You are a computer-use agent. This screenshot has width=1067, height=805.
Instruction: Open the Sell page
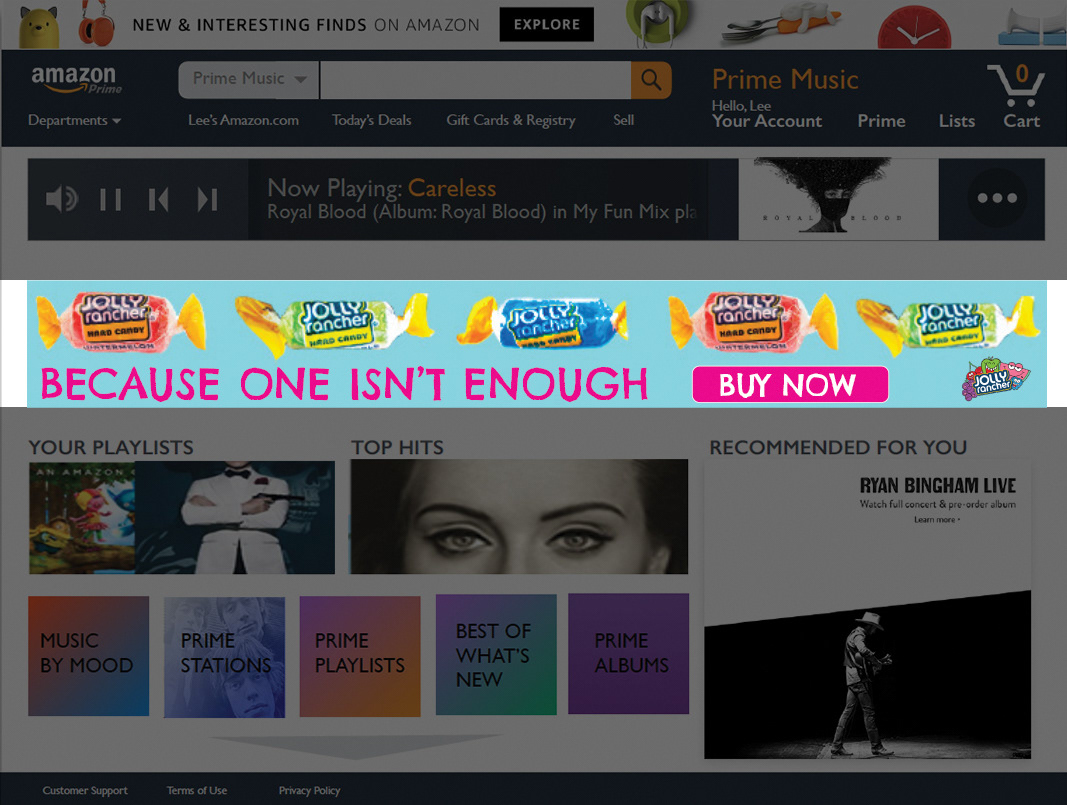(623, 120)
